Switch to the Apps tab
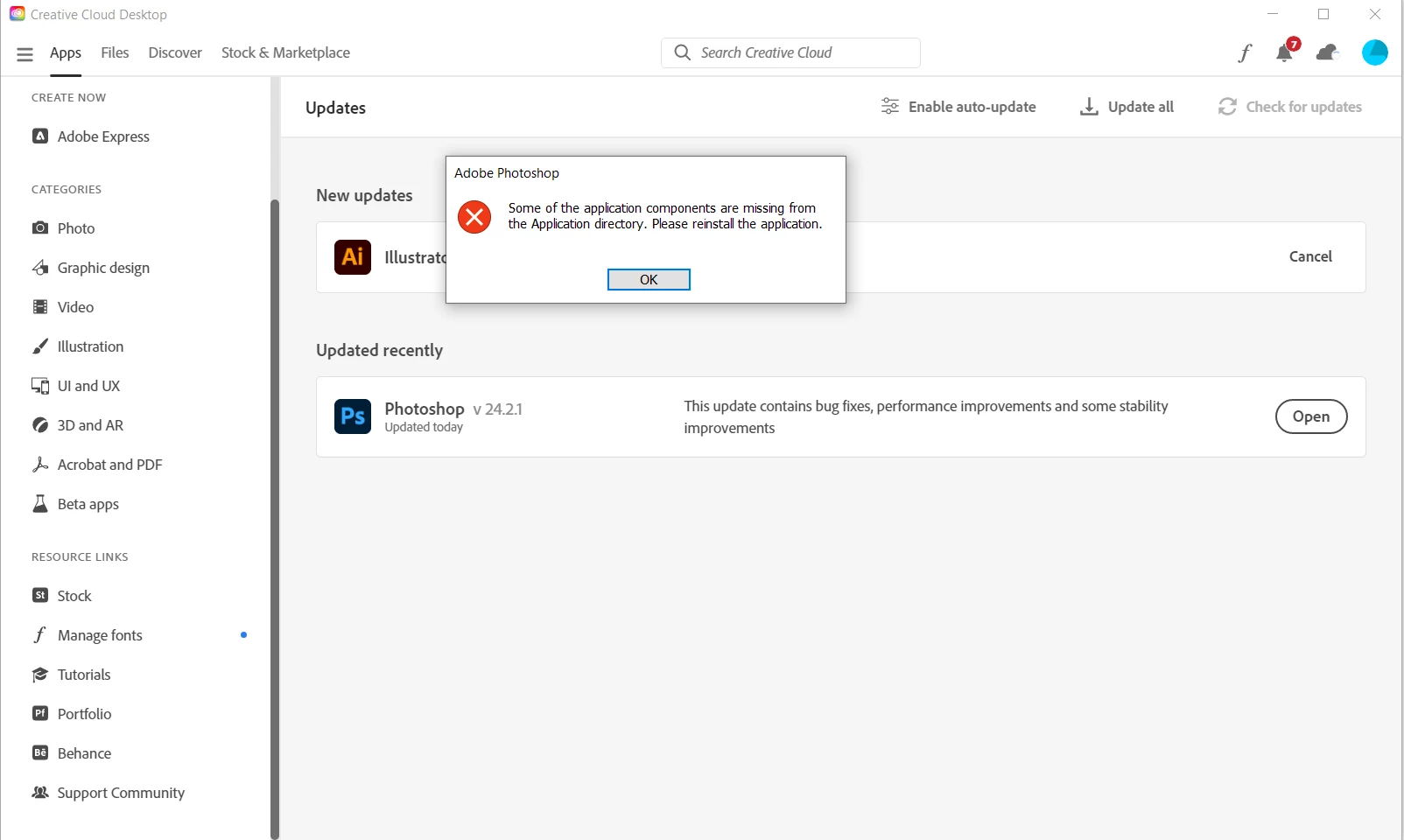The height and width of the screenshot is (840, 1404). point(66,52)
